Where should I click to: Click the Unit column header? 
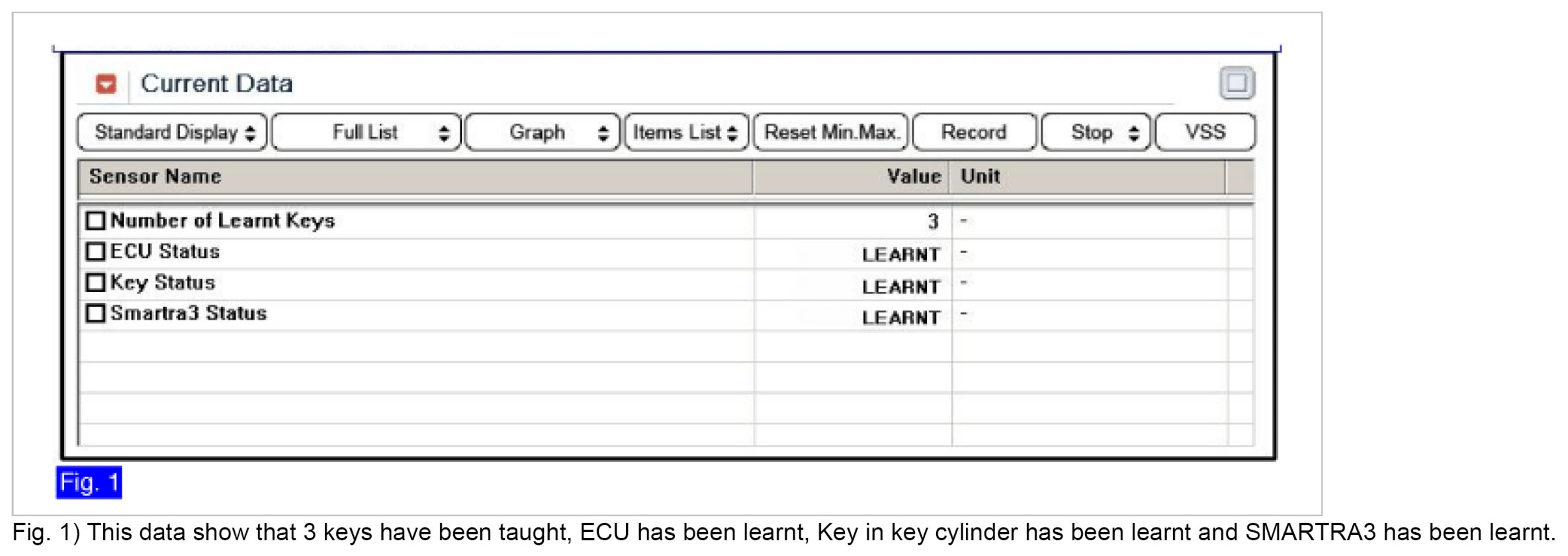pyautogui.click(x=980, y=177)
